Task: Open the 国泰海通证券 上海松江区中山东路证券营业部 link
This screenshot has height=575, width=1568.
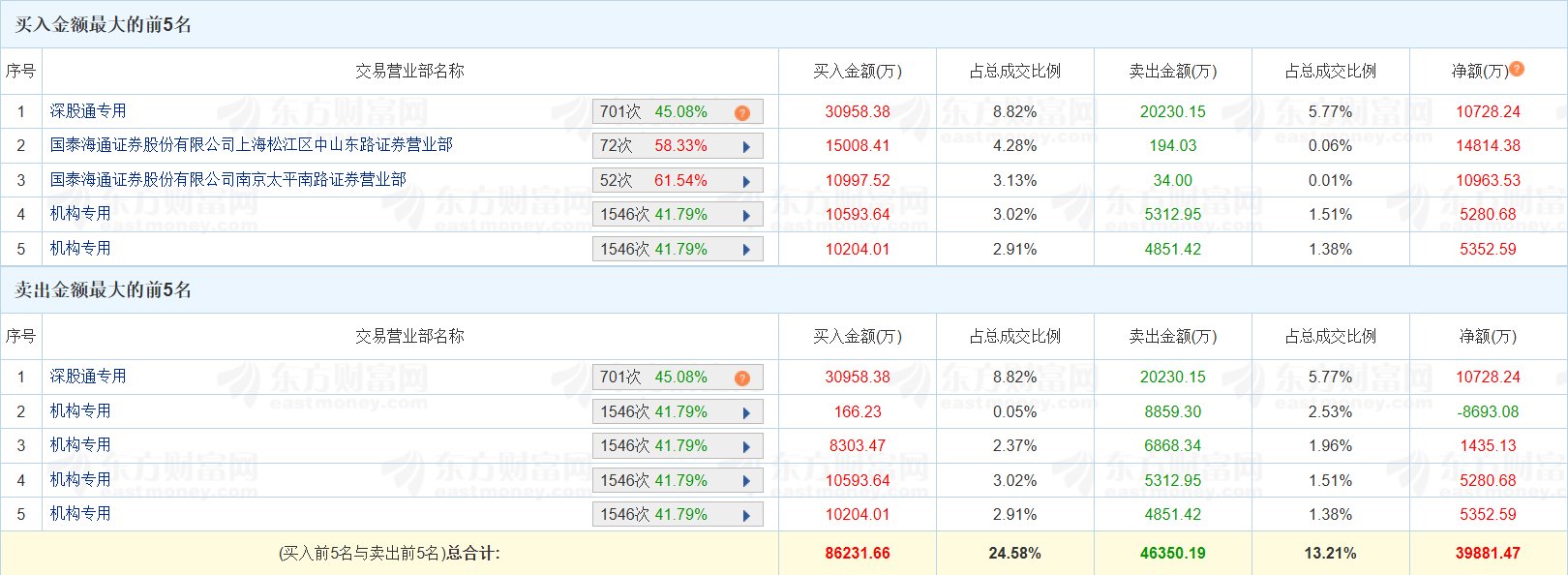Action: coord(251,145)
